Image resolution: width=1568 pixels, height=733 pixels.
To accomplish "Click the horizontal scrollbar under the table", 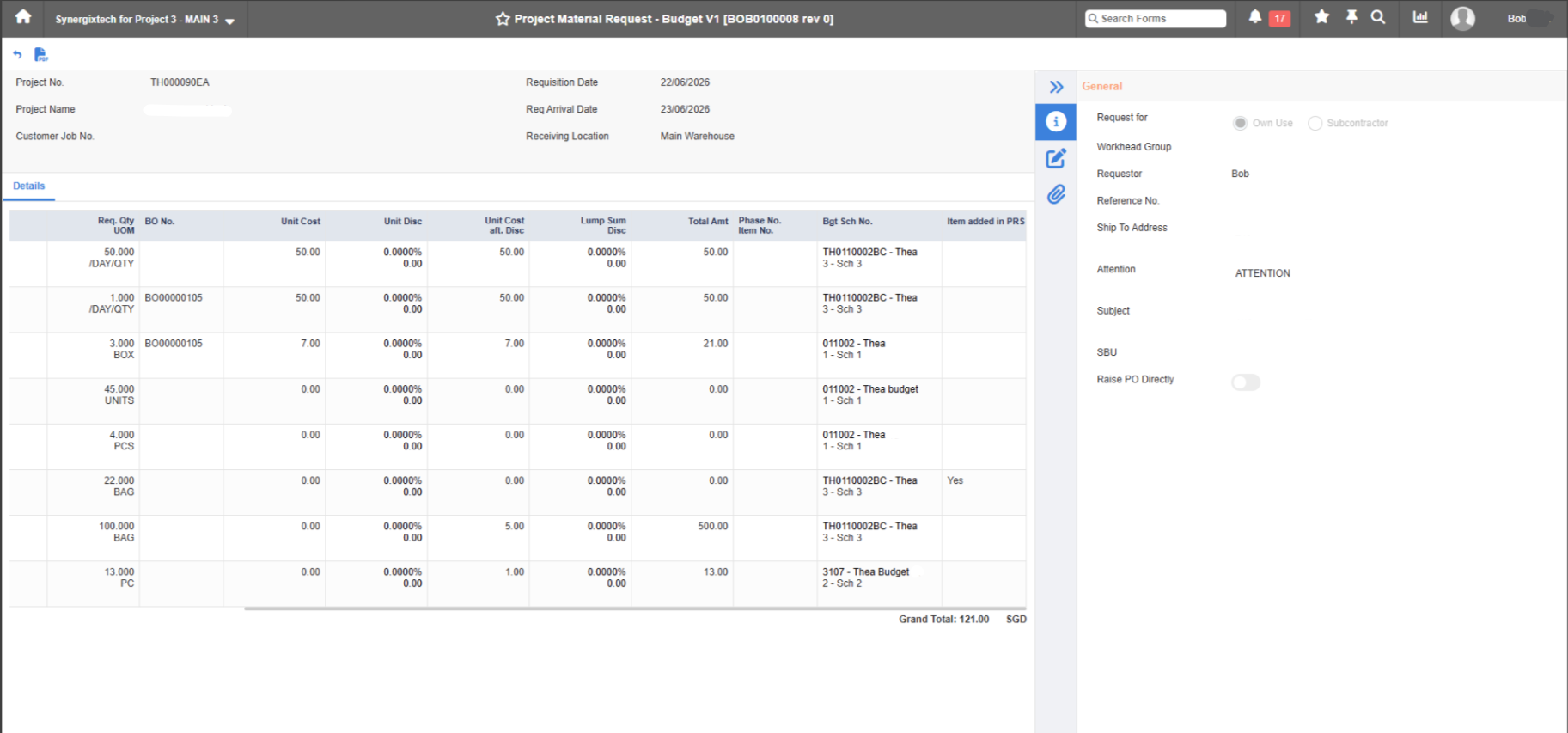I will [635, 608].
